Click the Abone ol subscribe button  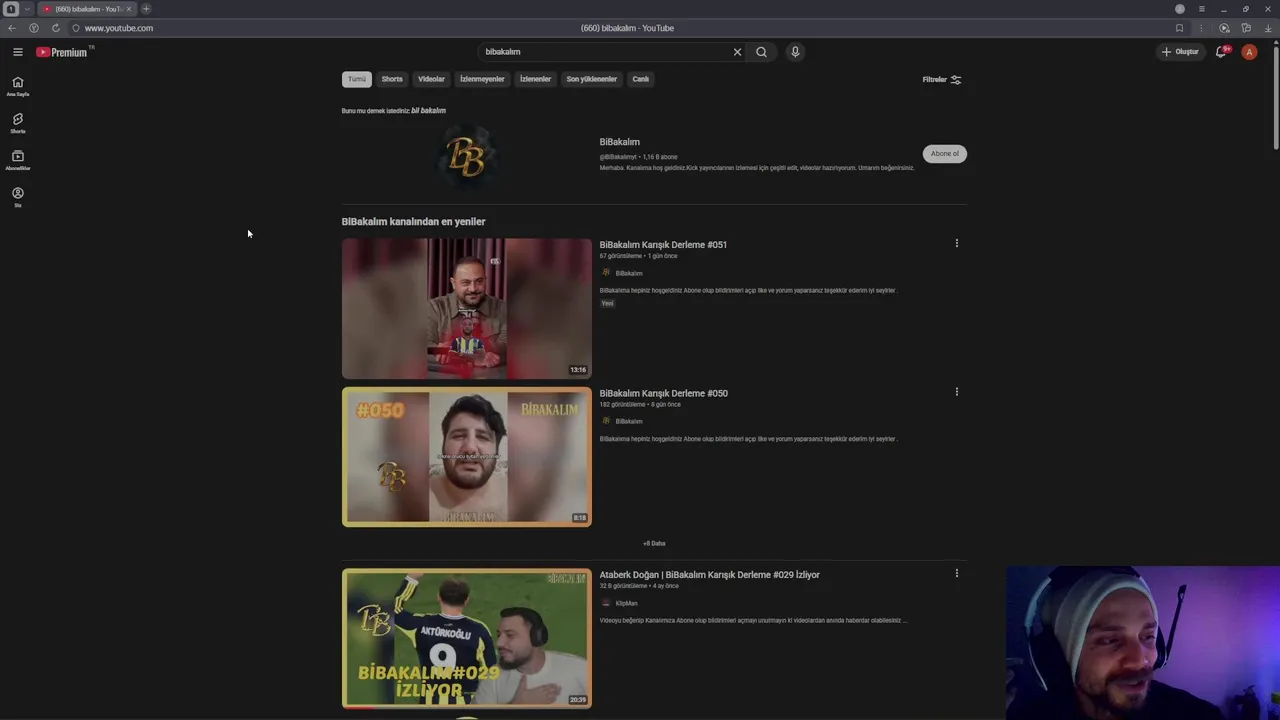pos(944,153)
